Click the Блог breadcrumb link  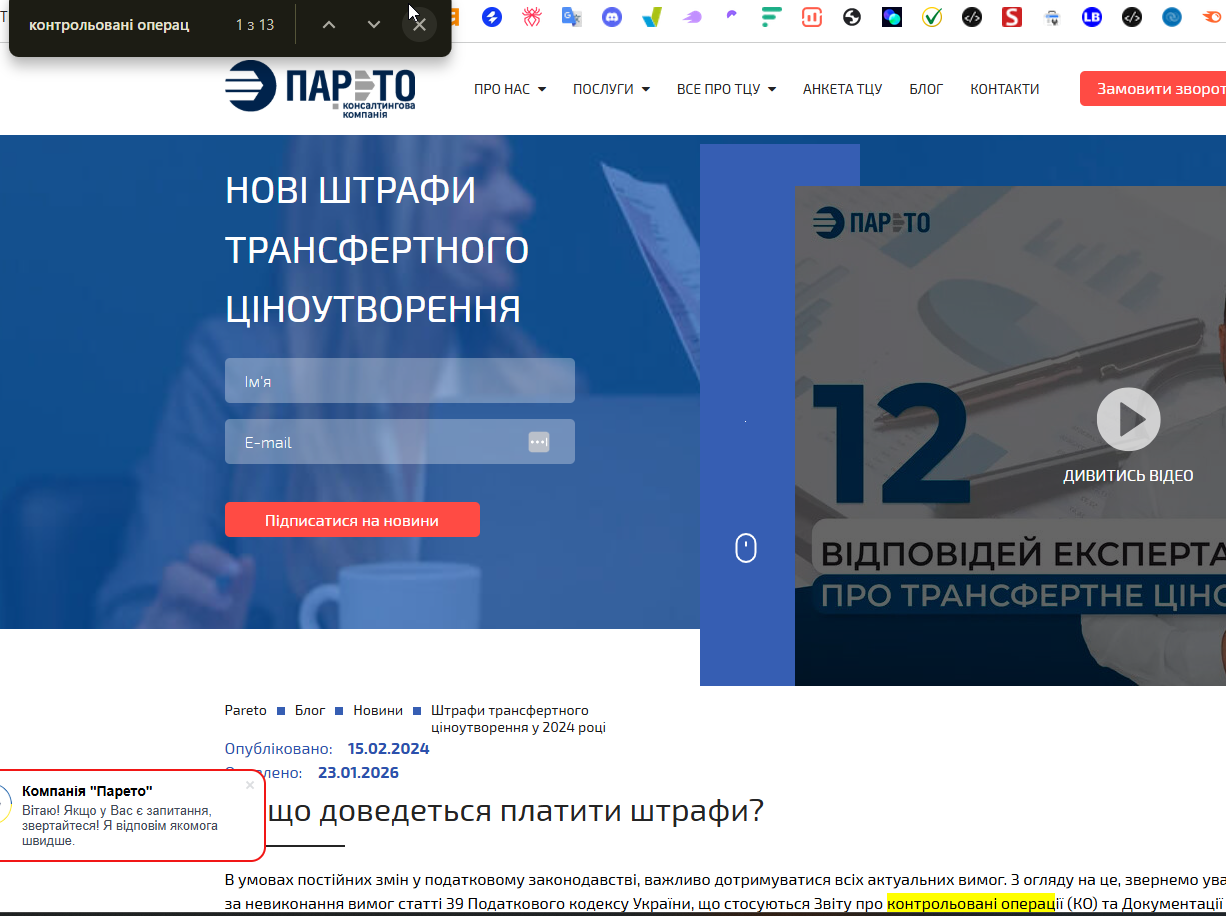click(x=310, y=710)
